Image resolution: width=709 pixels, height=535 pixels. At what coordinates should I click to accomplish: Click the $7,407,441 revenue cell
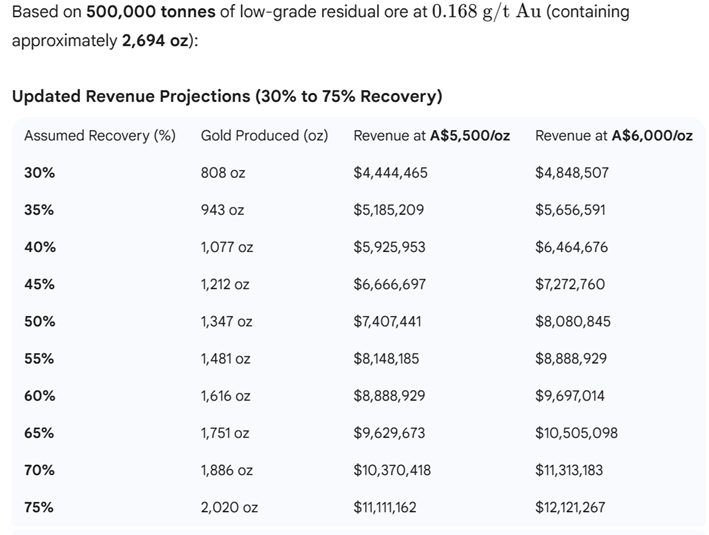390,322
